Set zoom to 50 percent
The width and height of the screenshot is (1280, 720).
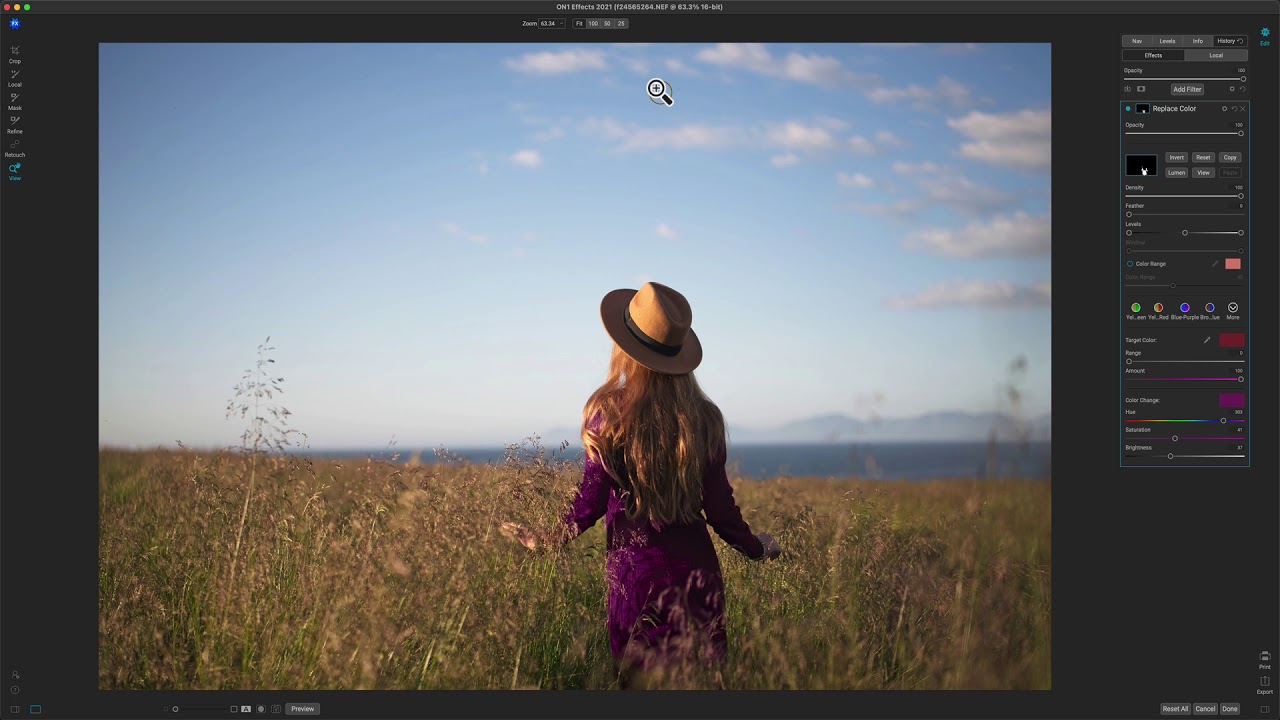point(607,23)
